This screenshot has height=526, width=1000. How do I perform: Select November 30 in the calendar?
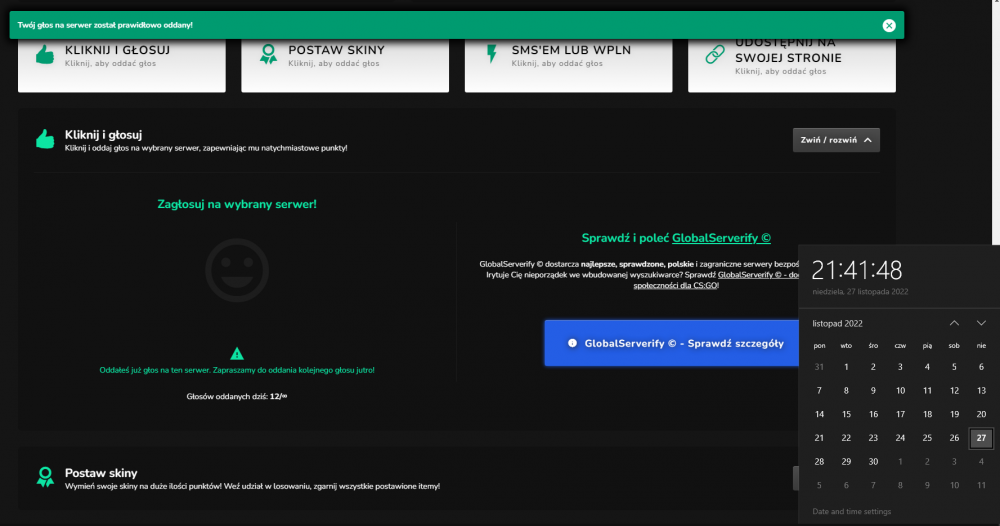coord(873,462)
